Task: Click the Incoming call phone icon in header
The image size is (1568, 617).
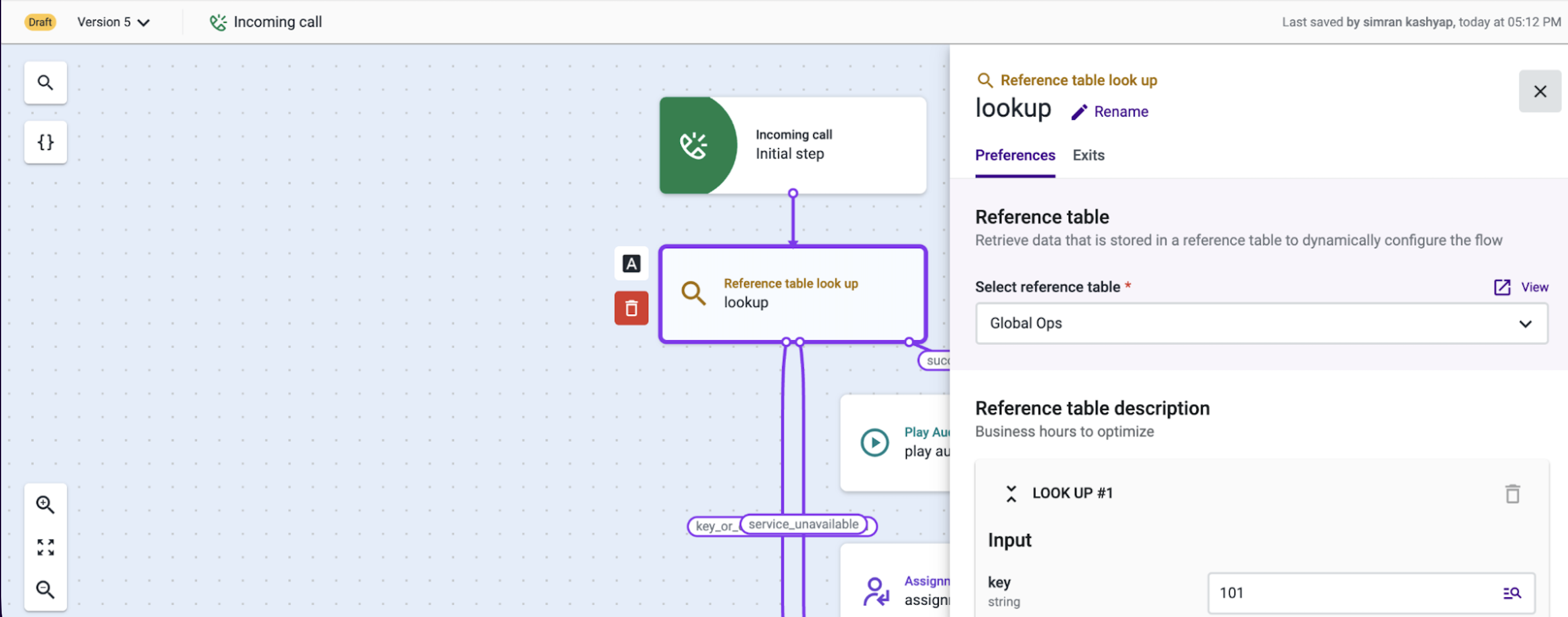Action: (218, 23)
